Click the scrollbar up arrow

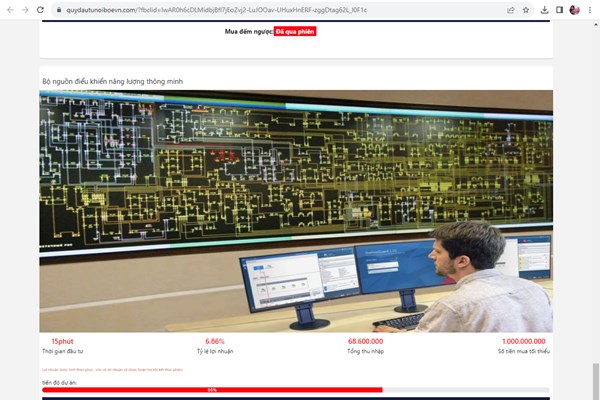click(595, 25)
